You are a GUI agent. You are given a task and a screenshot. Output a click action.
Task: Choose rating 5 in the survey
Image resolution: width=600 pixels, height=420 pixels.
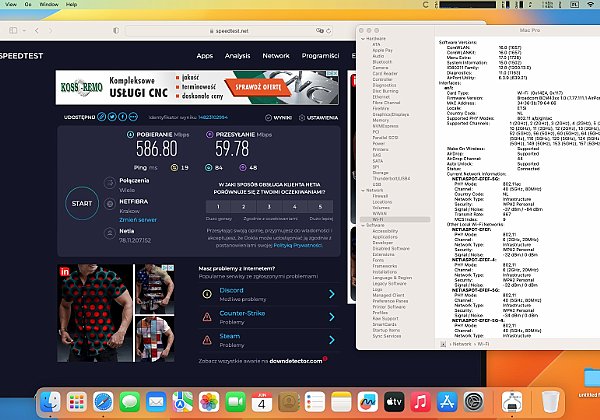point(320,205)
